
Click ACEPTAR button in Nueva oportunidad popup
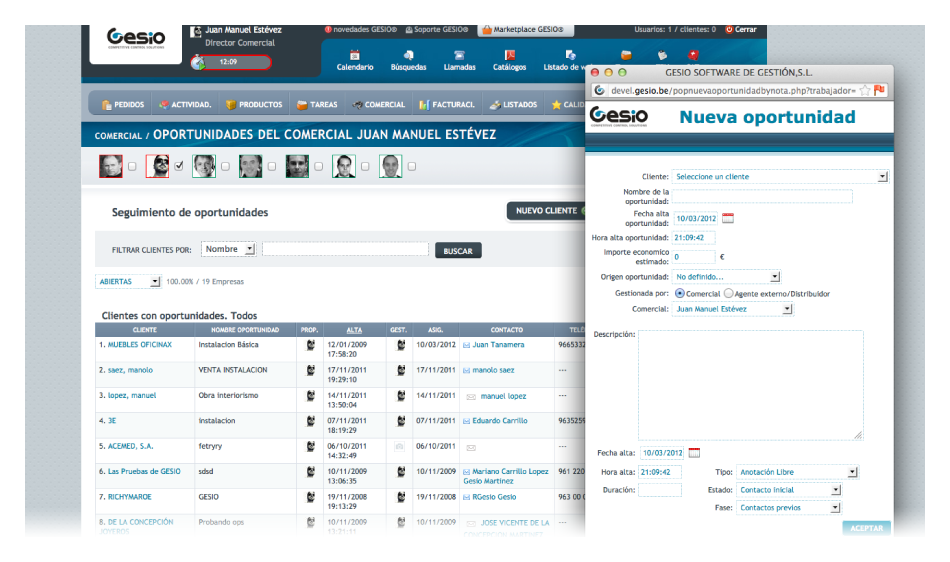point(866,528)
